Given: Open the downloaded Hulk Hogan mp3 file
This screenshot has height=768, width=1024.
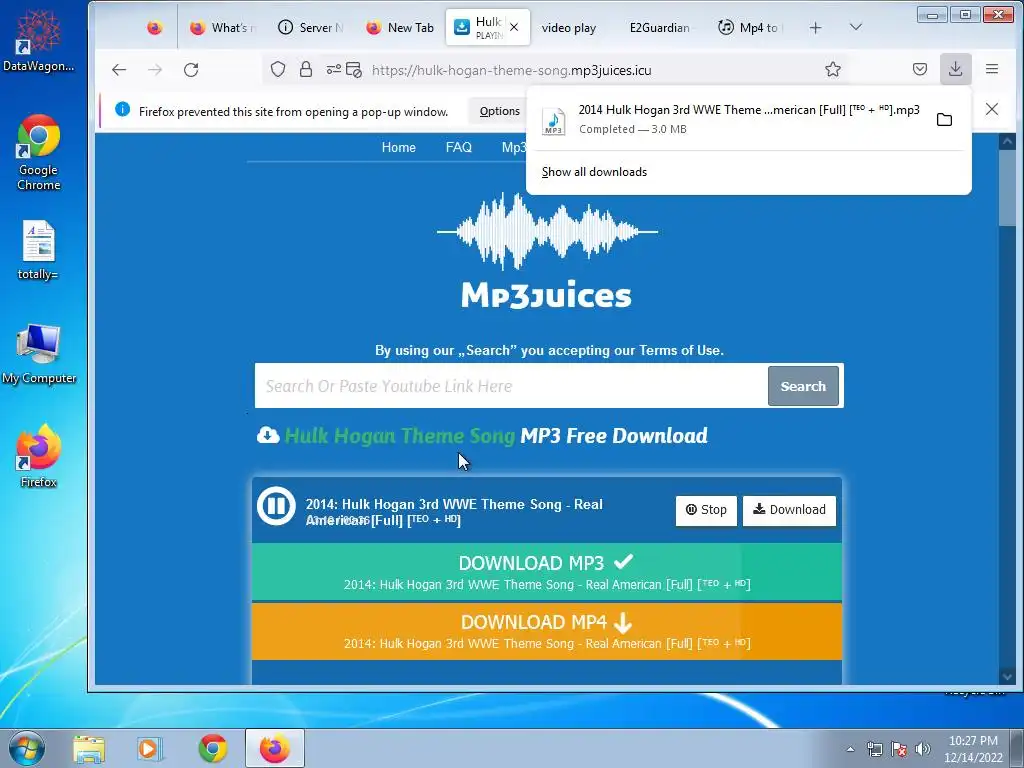Looking at the screenshot, I should [731, 120].
